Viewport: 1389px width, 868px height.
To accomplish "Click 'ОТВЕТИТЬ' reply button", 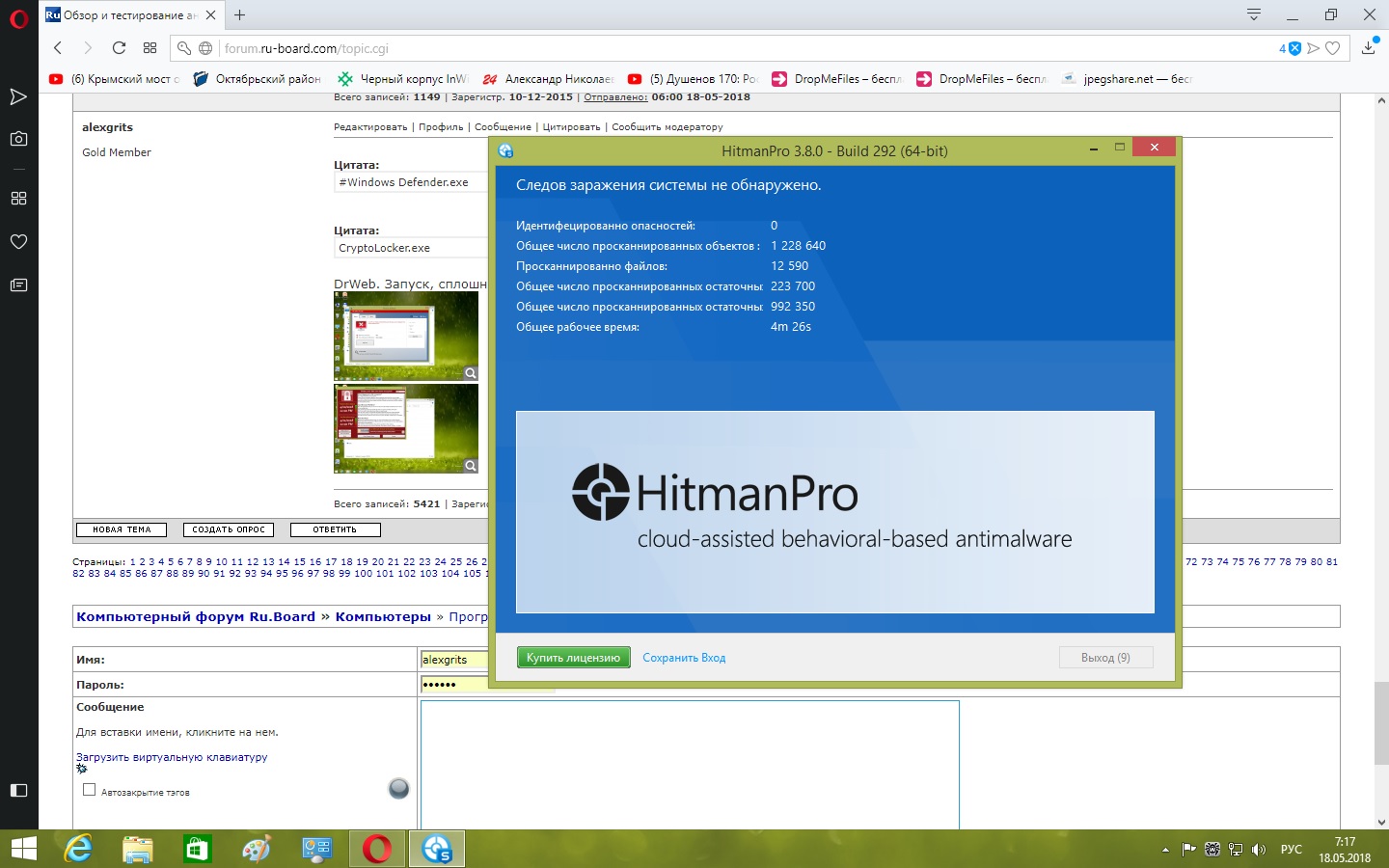I will pos(335,529).
